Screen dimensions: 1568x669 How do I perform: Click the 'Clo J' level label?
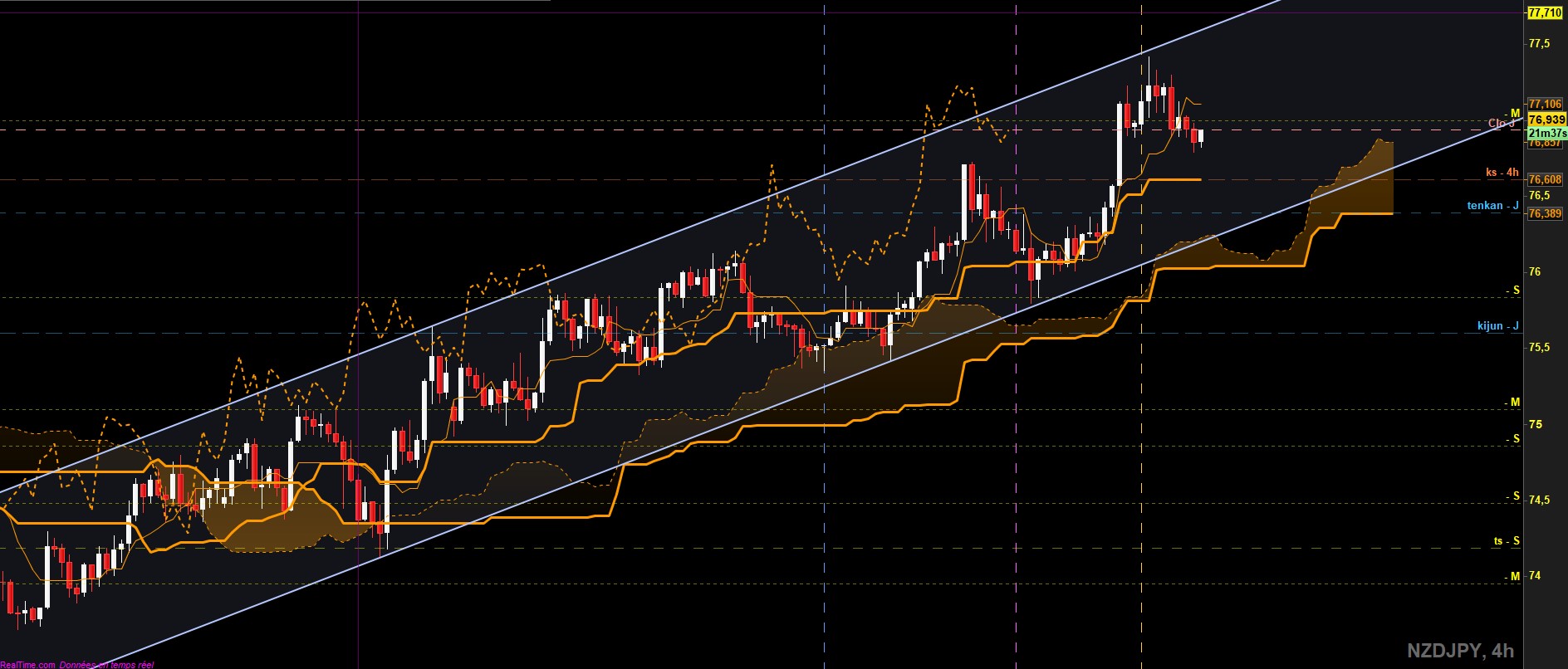tap(1502, 124)
